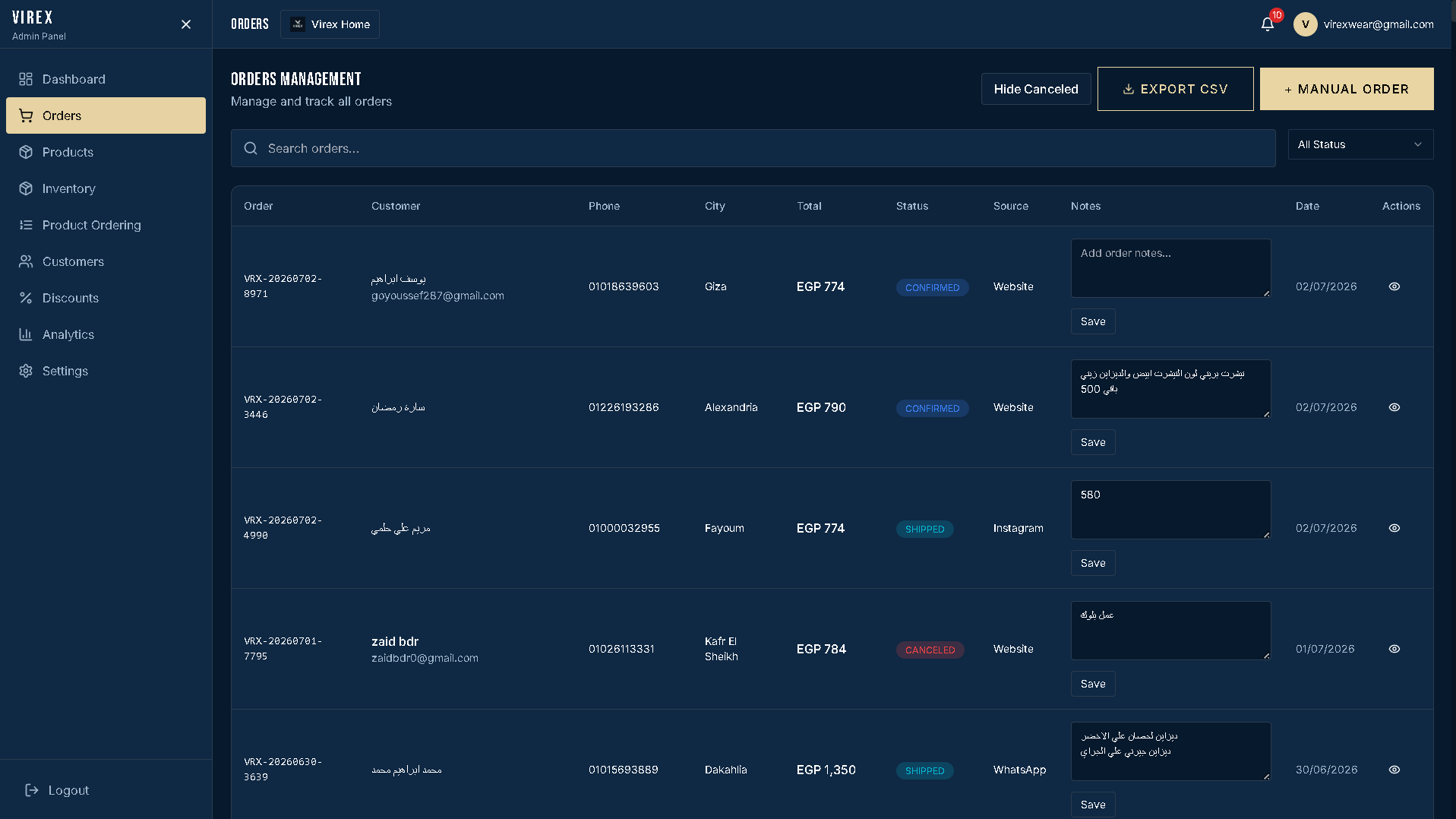Open the Dashboard sidebar item
The width and height of the screenshot is (1456, 819).
tap(106, 79)
